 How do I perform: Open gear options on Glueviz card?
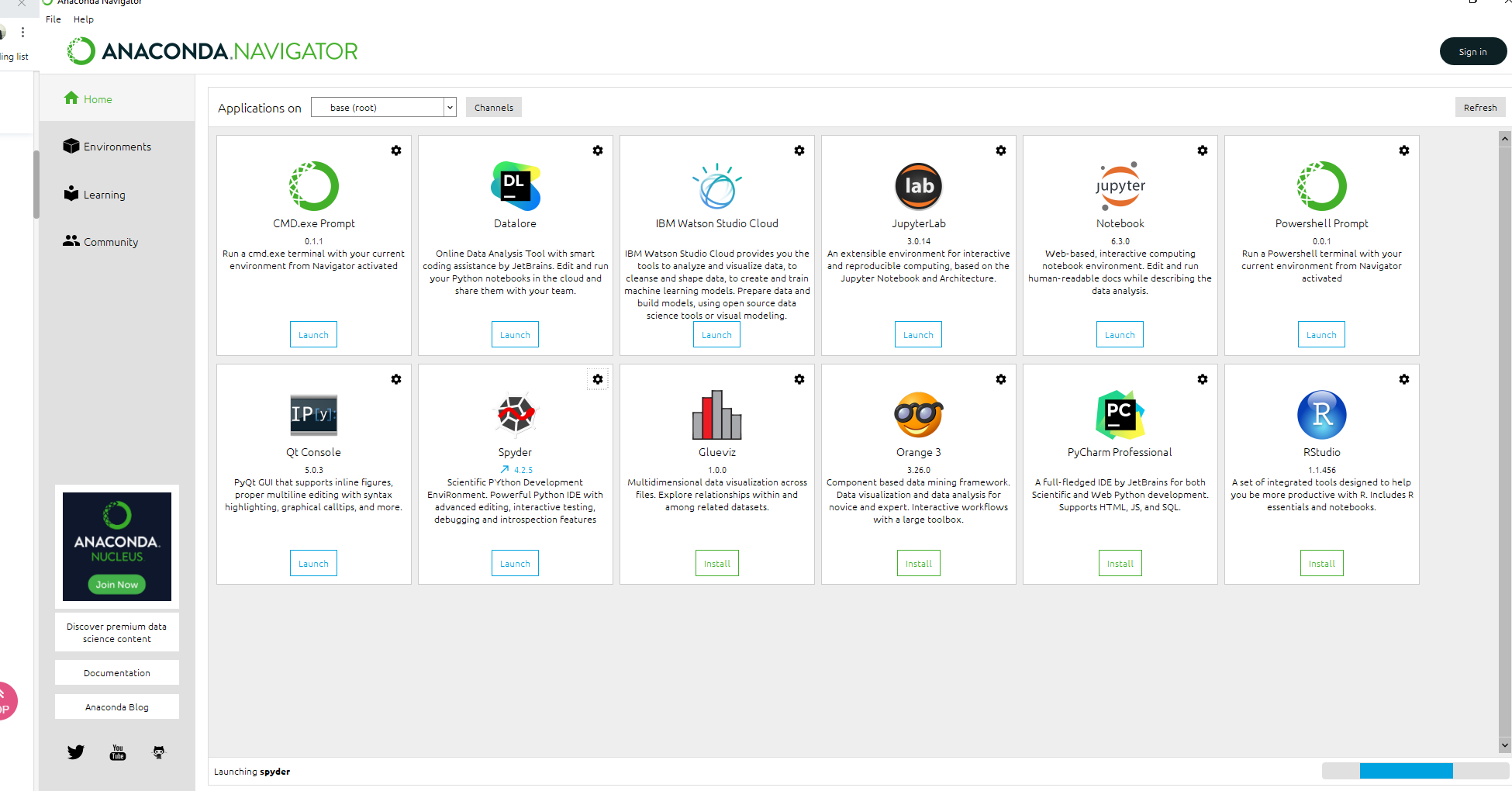click(799, 379)
